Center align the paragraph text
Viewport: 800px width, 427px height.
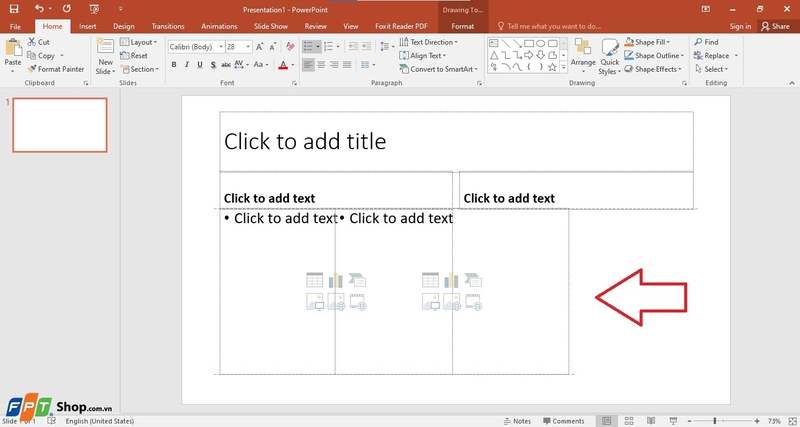tap(321, 65)
